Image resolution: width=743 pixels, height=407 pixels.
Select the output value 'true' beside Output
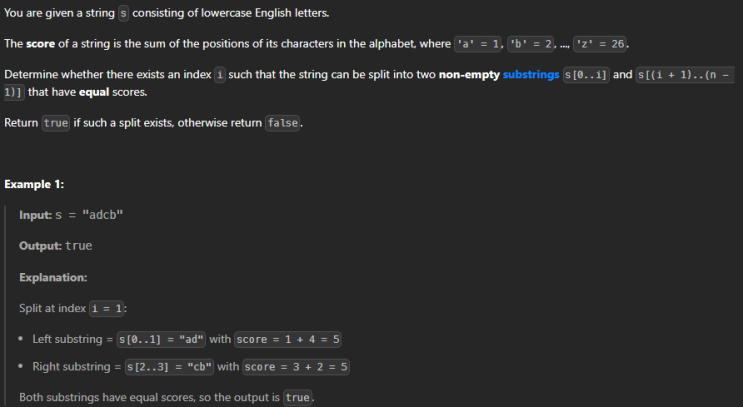[79, 246]
